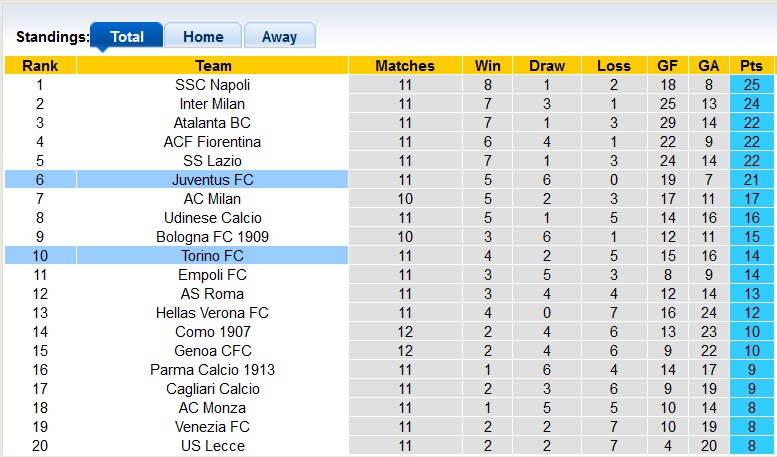
Task: Click the Matches column header
Action: [405, 66]
